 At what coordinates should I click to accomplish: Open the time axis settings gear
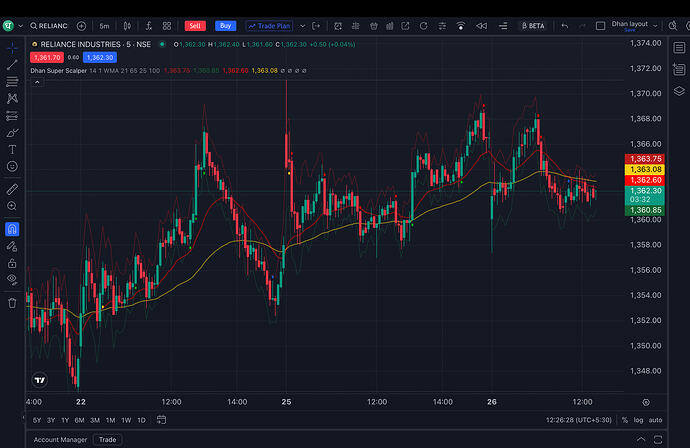[x=646, y=402]
